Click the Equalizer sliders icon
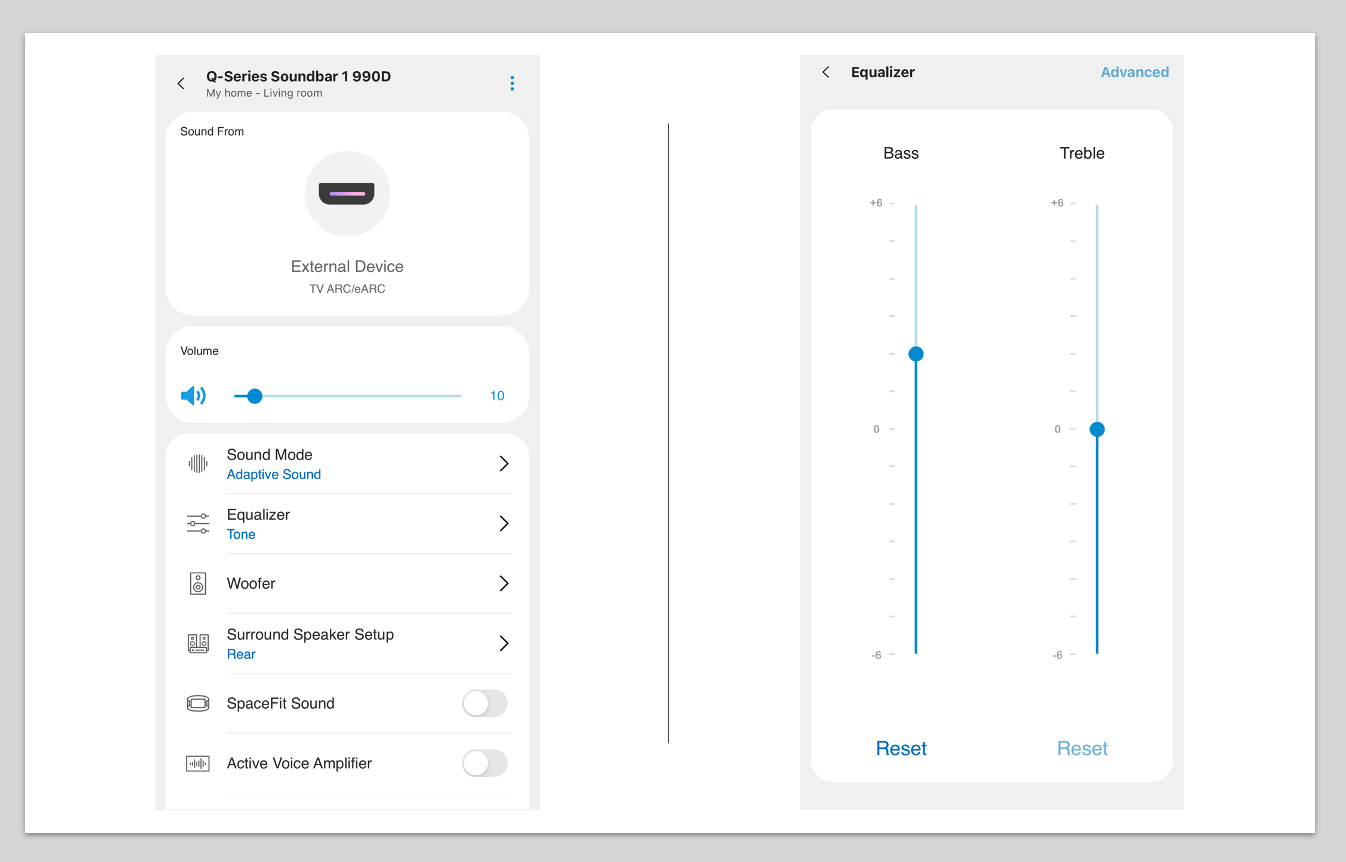 point(198,523)
